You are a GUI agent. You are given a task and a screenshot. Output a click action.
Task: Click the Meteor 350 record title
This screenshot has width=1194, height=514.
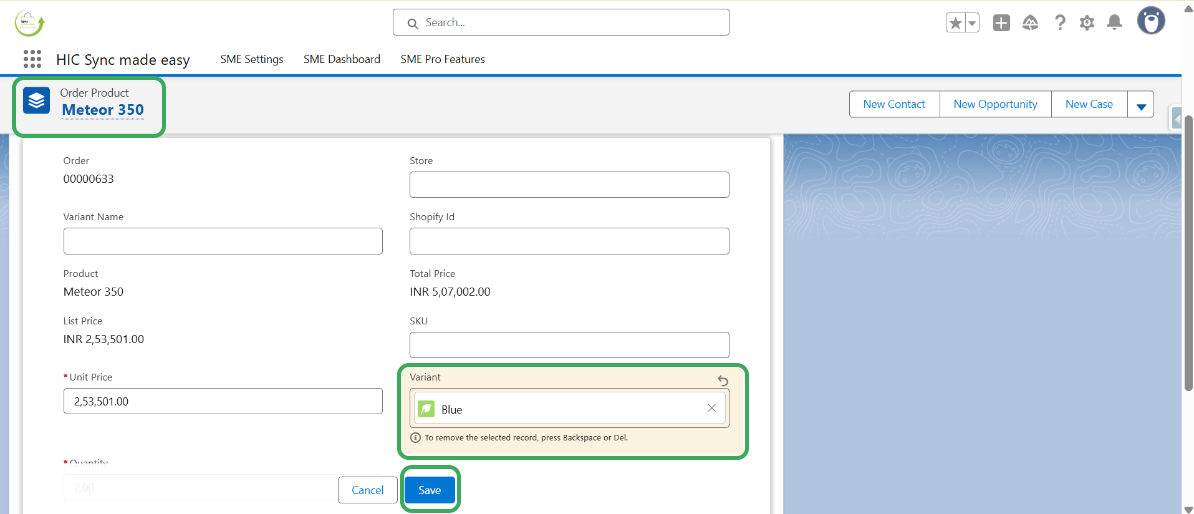pyautogui.click(x=103, y=110)
